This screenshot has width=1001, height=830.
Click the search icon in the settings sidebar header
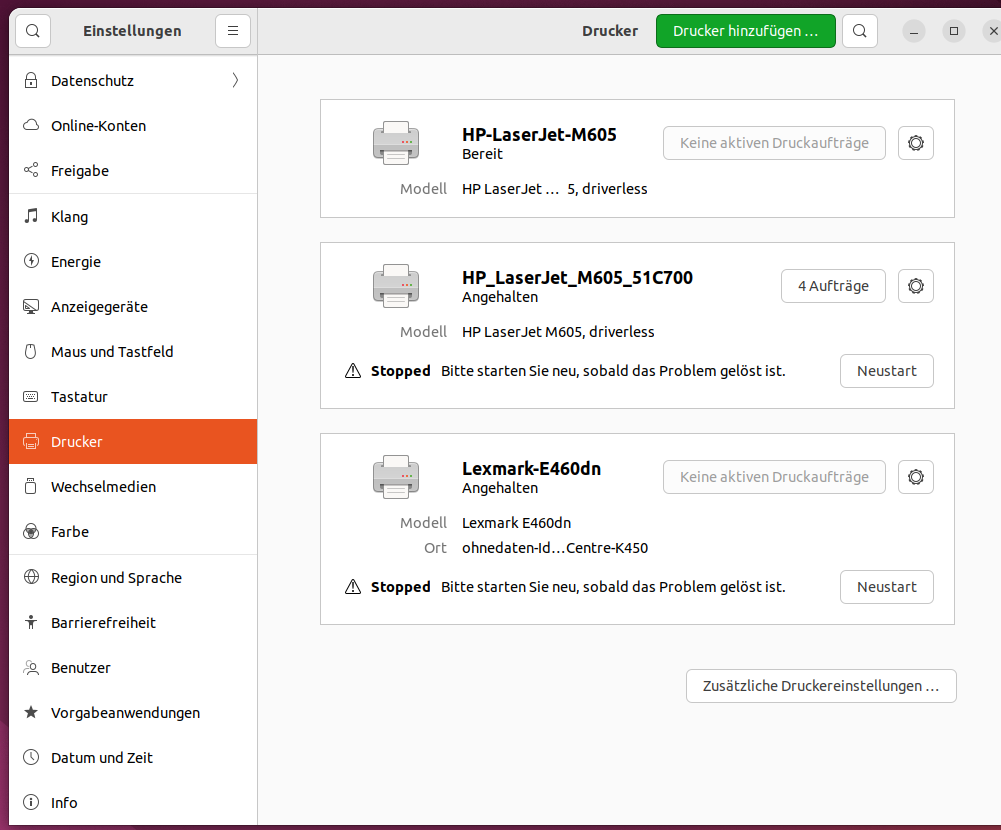(x=33, y=31)
